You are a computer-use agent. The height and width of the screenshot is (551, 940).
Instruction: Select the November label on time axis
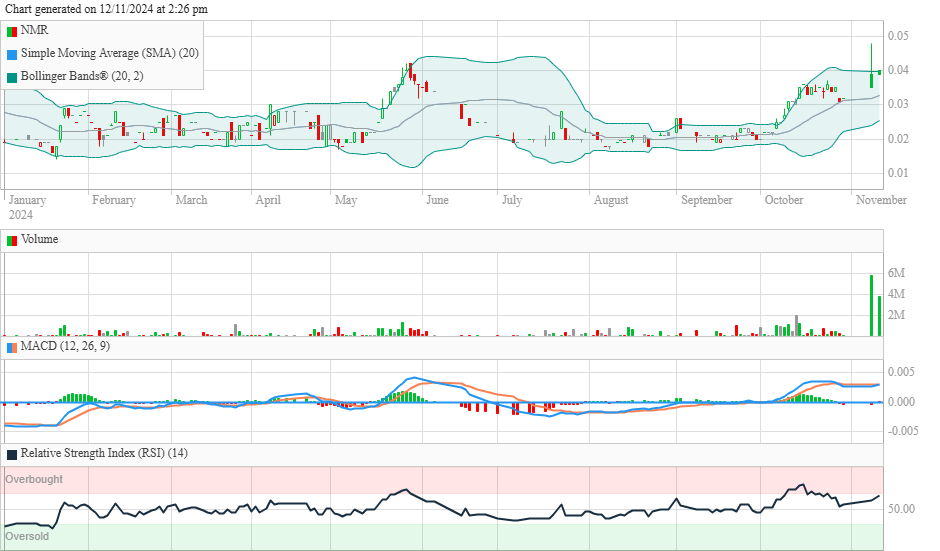coord(881,200)
